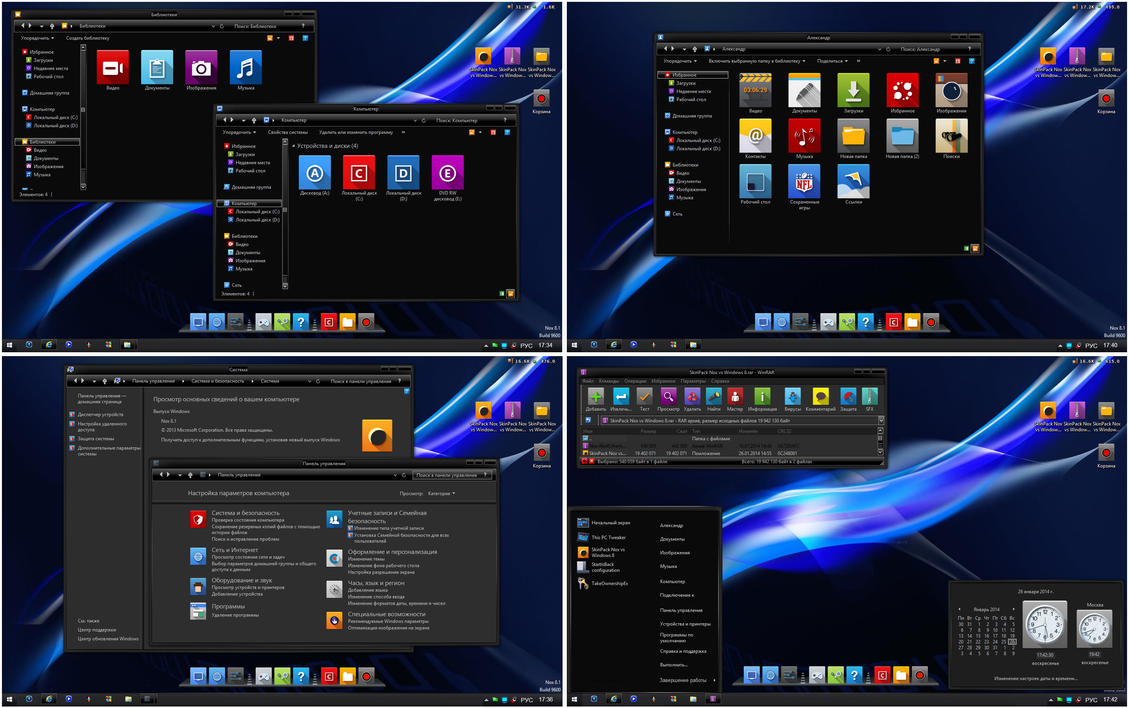Click Изменение настроек даты и времени link

[1034, 678]
